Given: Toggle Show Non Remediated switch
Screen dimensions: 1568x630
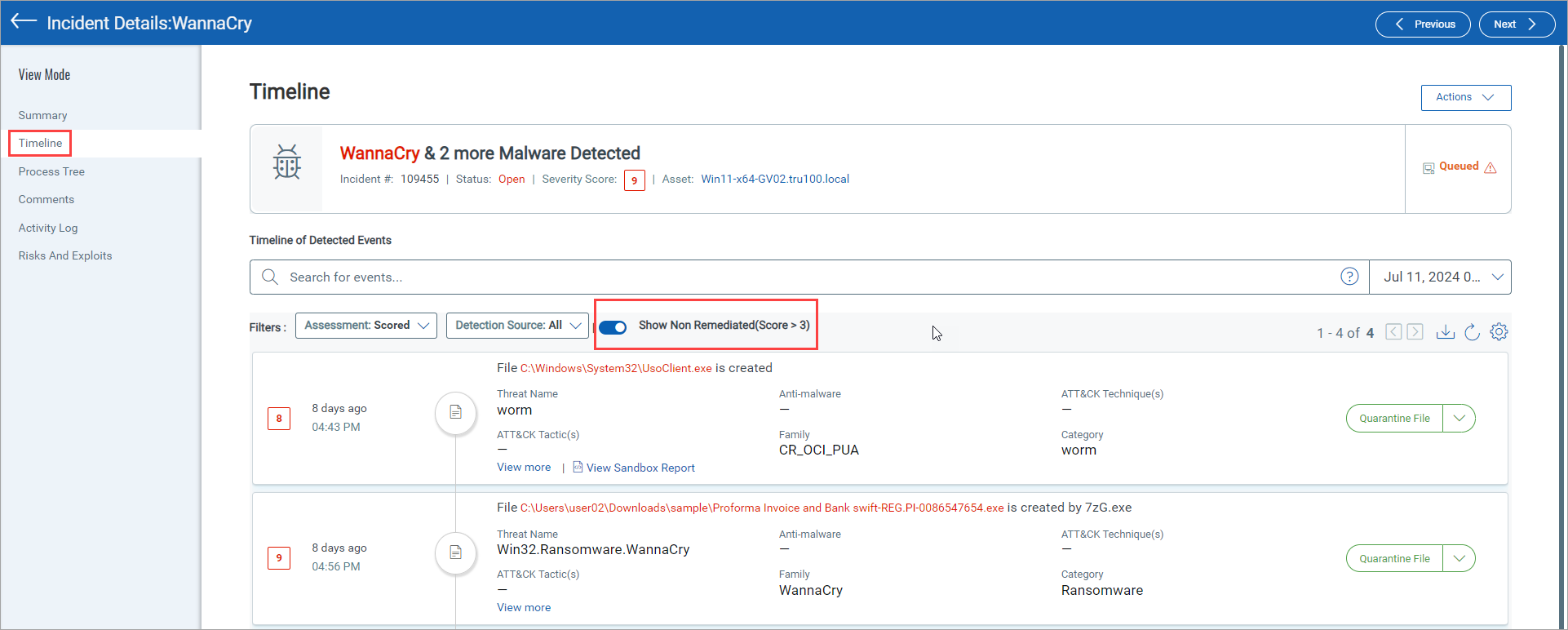Looking at the screenshot, I should (613, 327).
